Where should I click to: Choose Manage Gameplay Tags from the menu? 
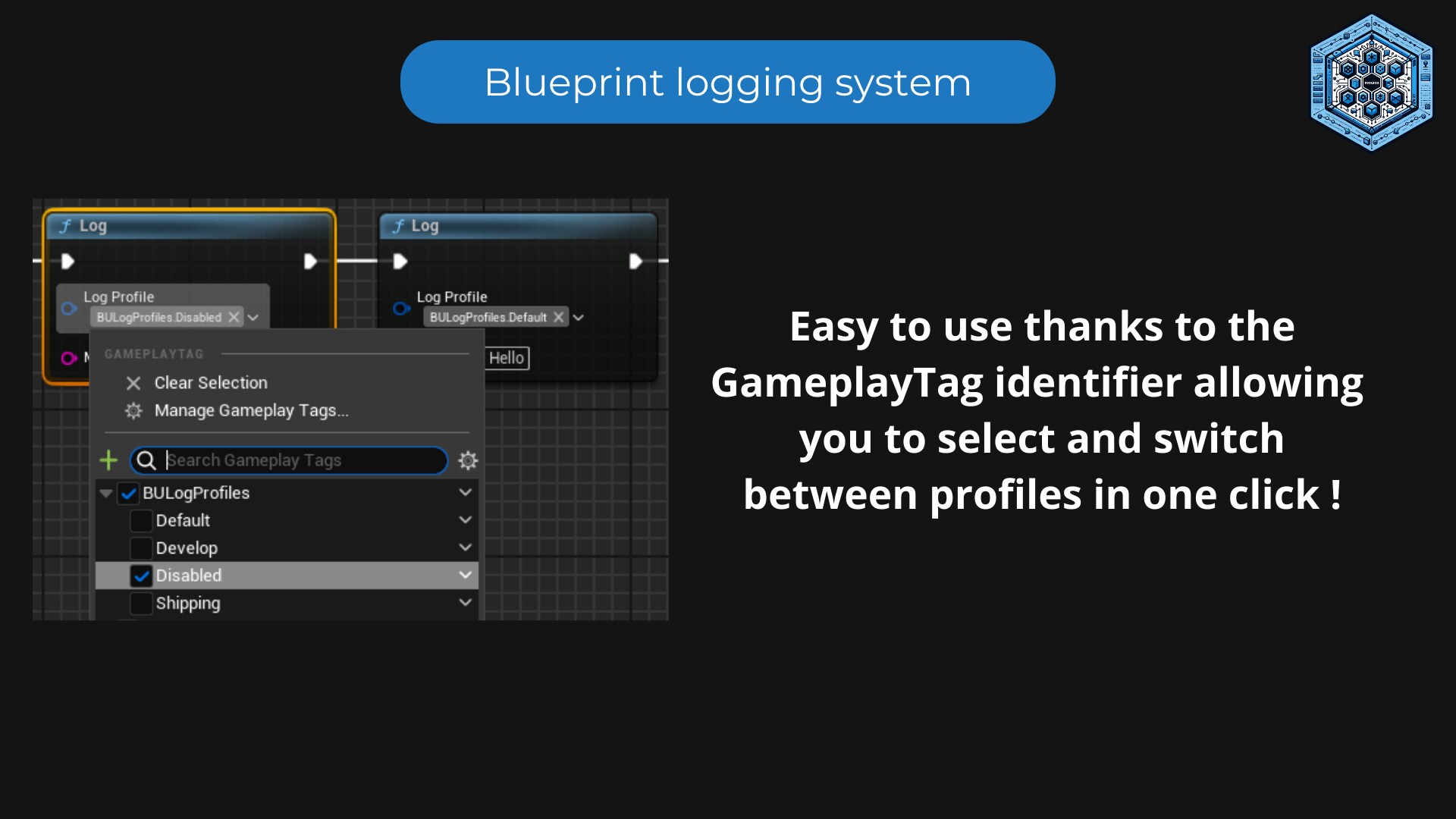[251, 410]
